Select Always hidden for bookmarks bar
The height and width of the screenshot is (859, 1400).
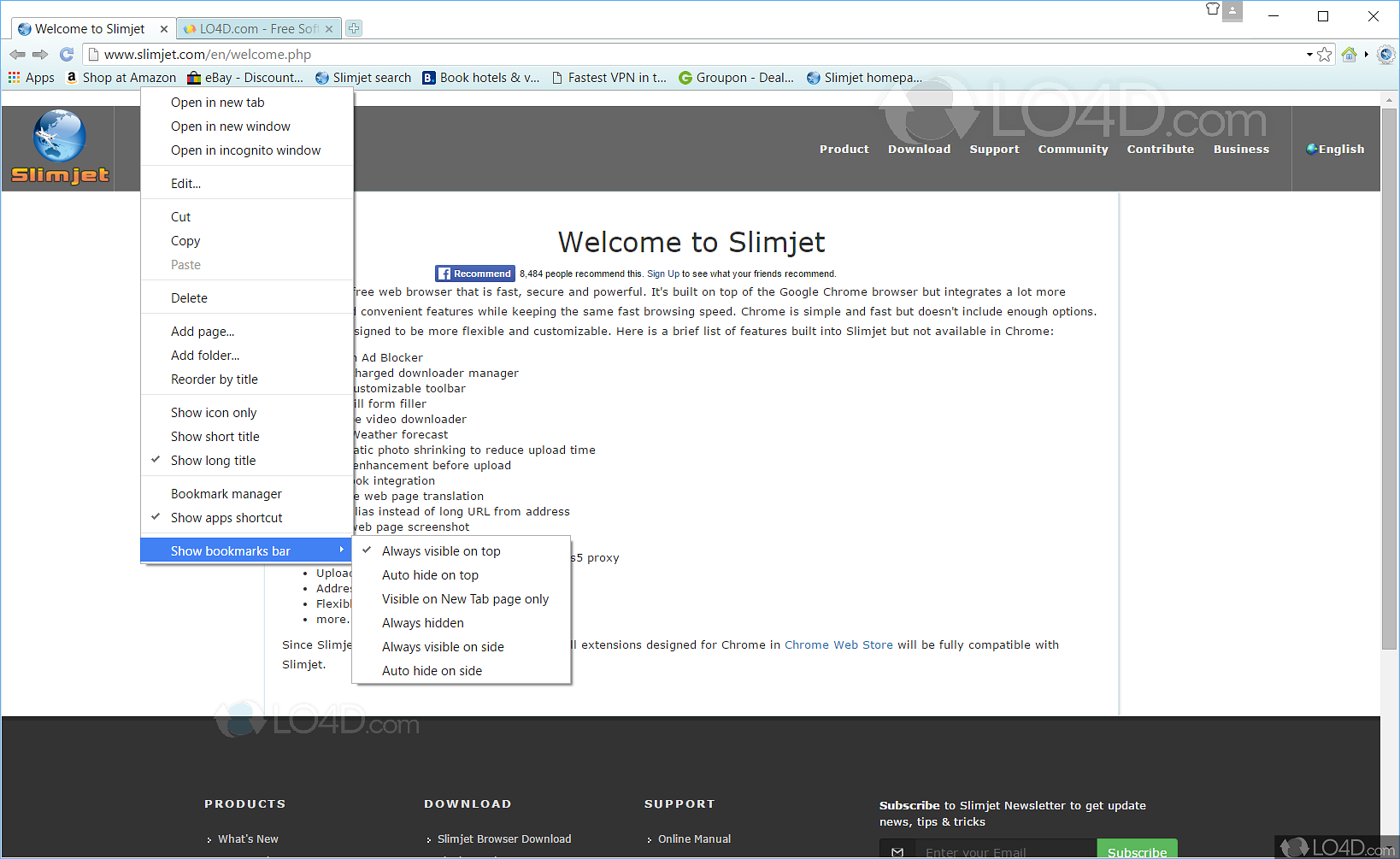click(x=422, y=622)
